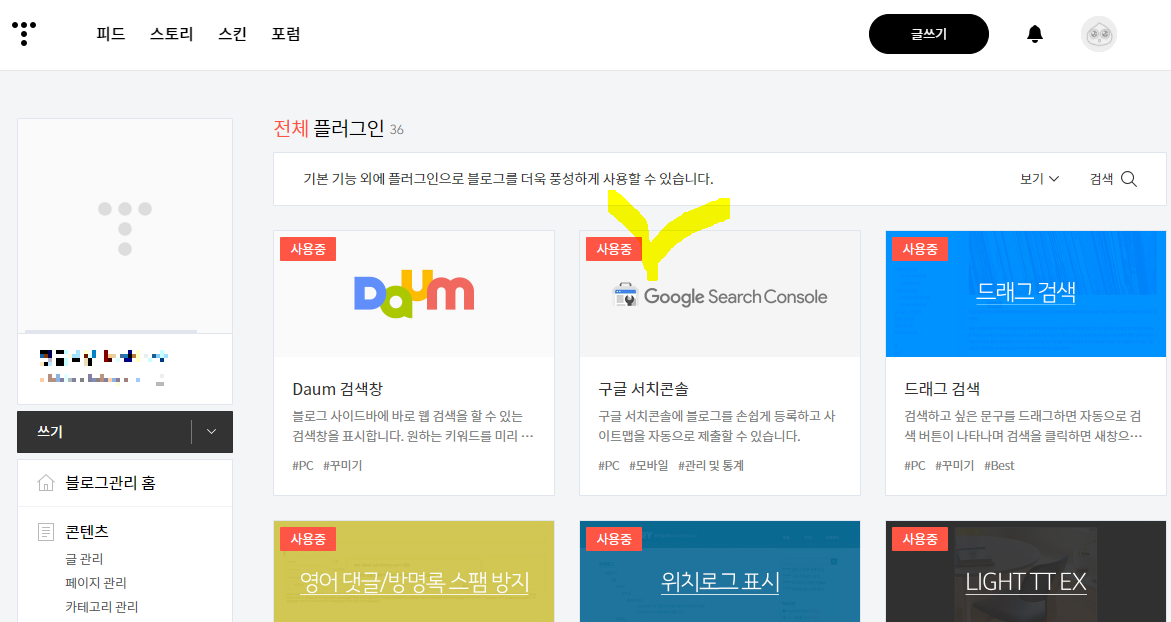The width and height of the screenshot is (1171, 622).
Task: Click the 검색 label
Action: (x=1101, y=179)
